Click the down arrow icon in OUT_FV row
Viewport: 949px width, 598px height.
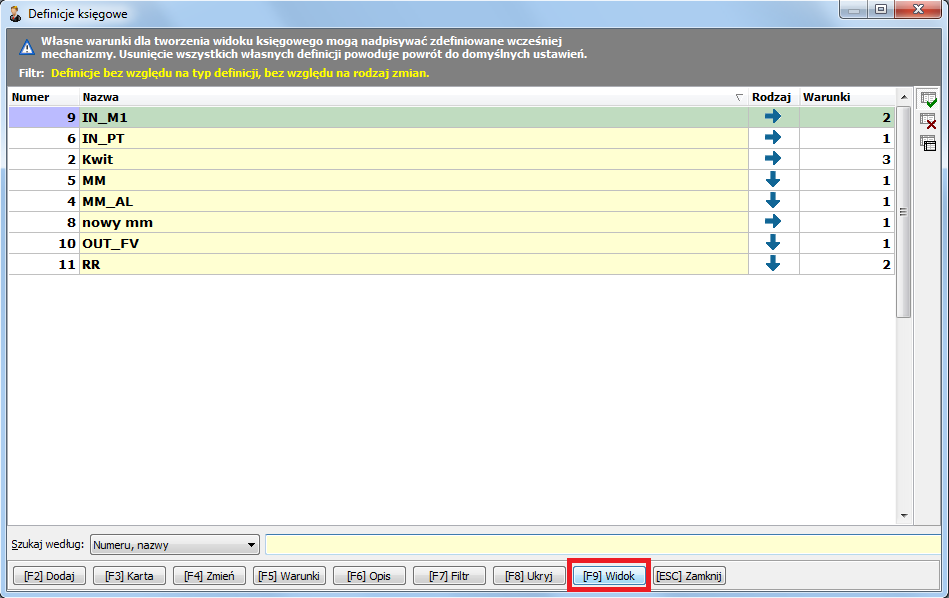(773, 242)
